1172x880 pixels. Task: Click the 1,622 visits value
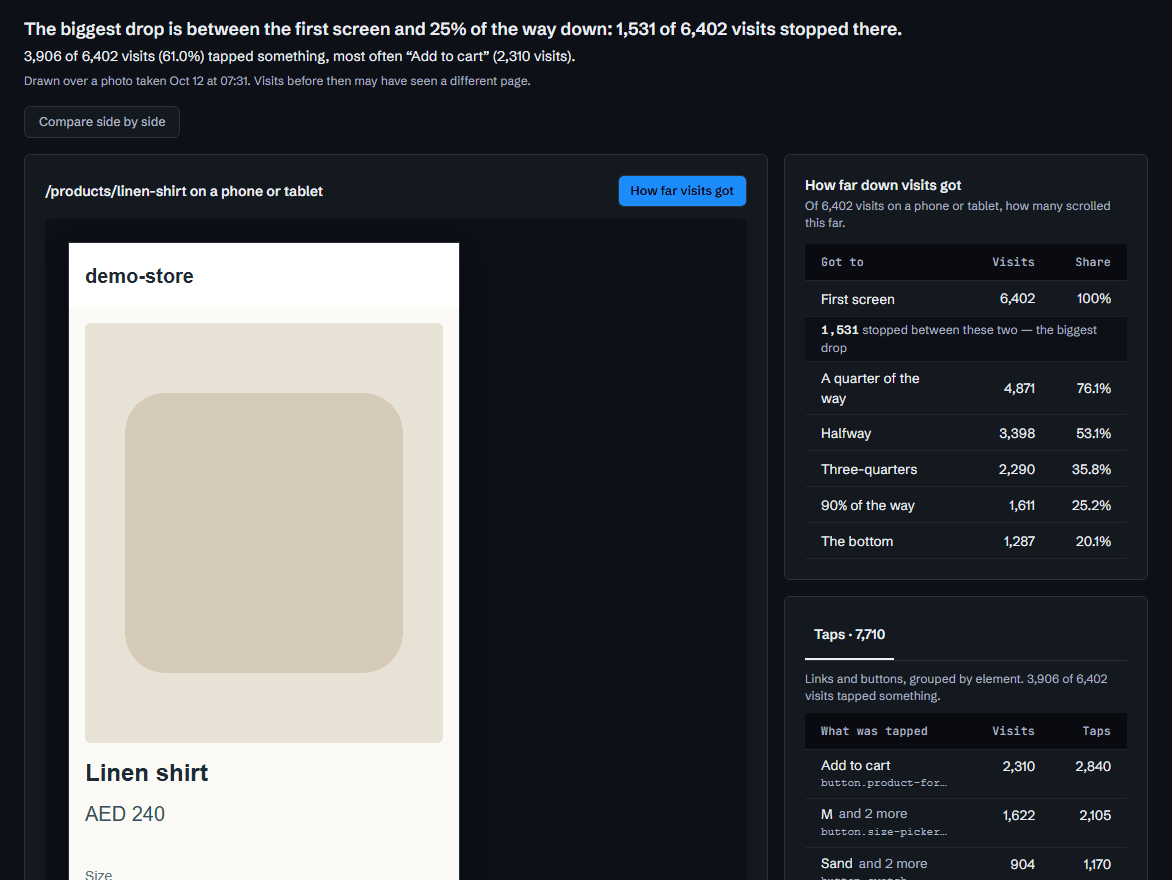pos(1019,815)
